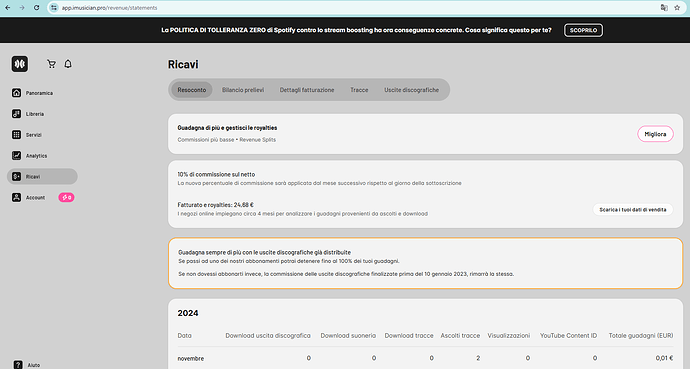The width and height of the screenshot is (690, 369).
Task: Click Totale guadagni (EUR) column header
Action: point(641,335)
